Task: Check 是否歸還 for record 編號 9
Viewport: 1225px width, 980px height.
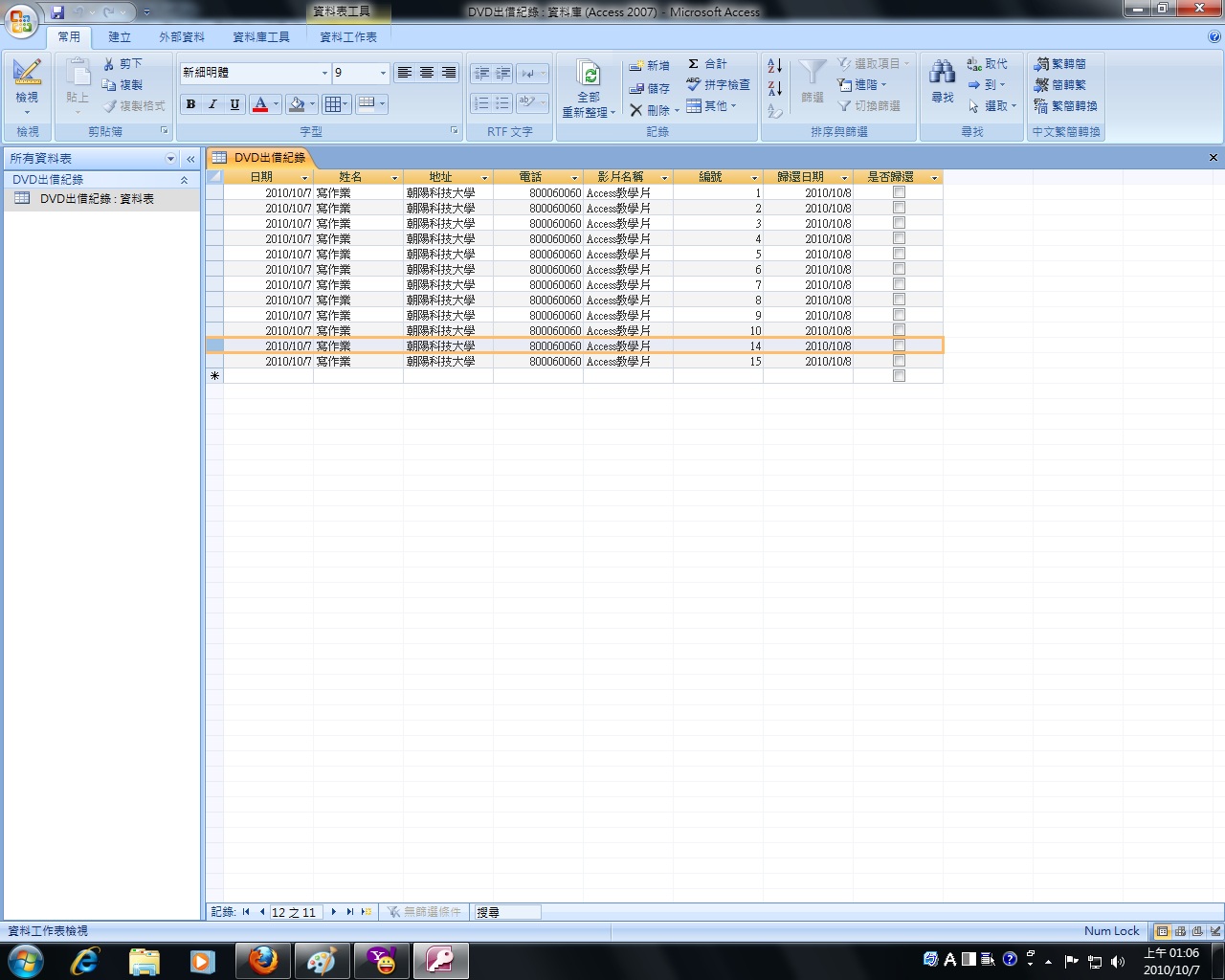Action: click(899, 315)
